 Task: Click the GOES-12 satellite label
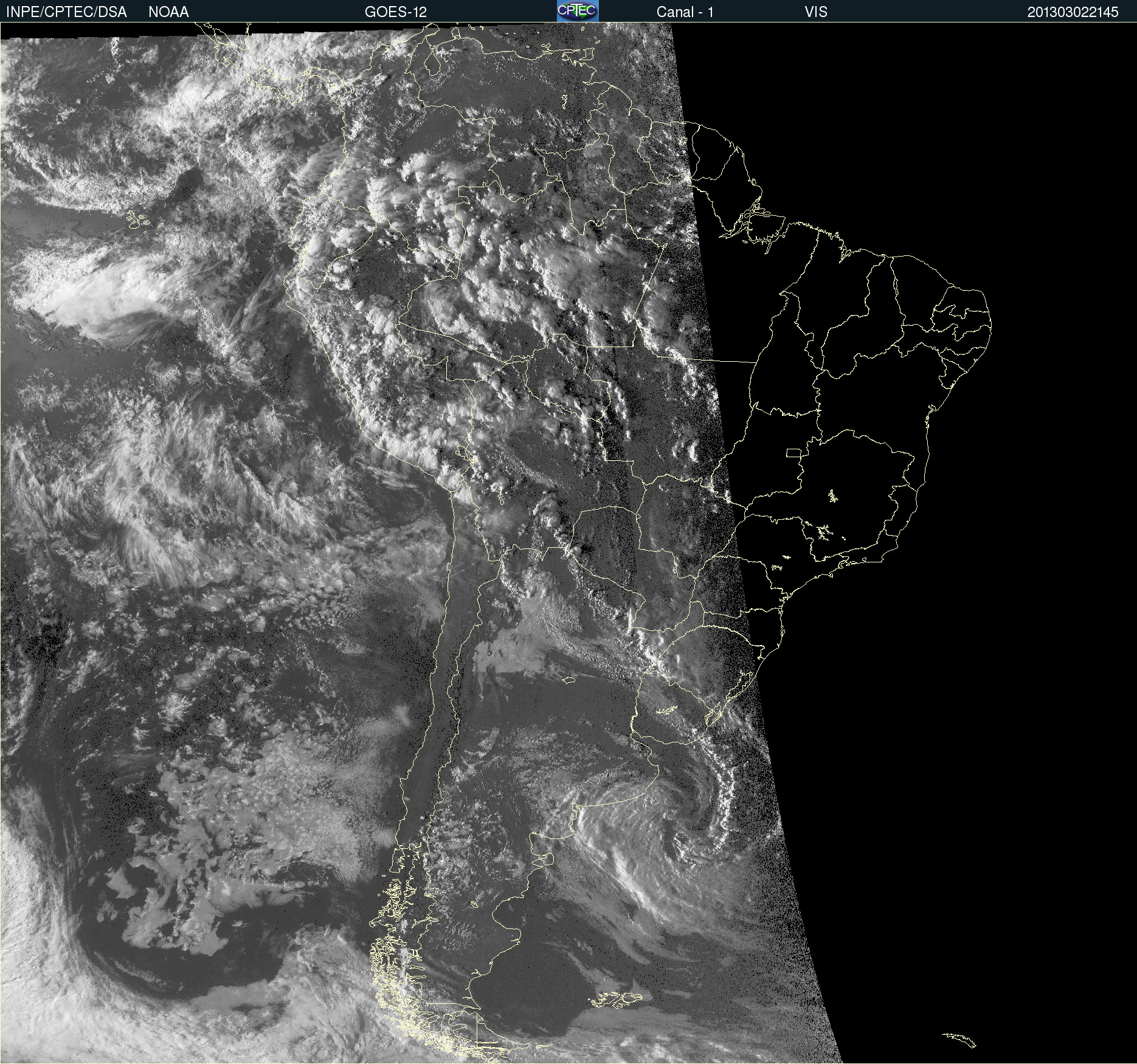pos(396,12)
